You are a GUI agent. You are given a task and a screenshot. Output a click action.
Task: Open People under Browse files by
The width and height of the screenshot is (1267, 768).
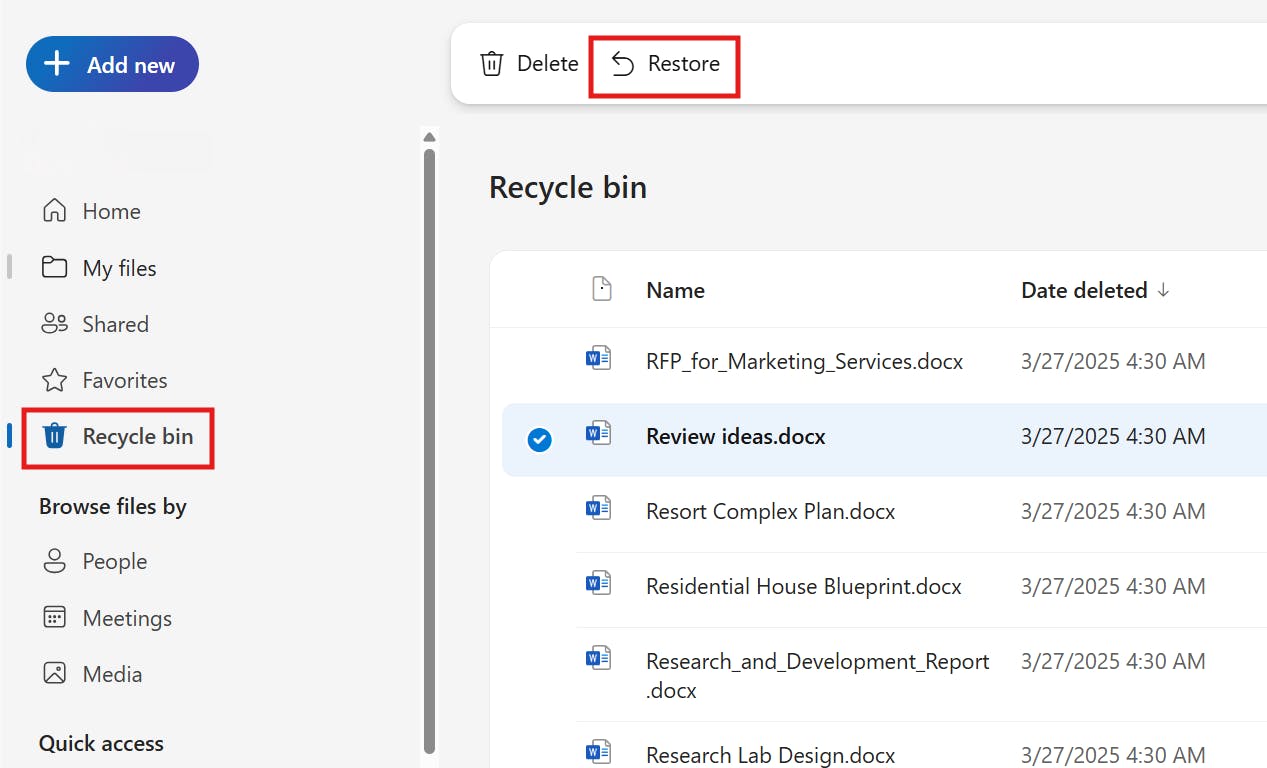click(x=114, y=562)
